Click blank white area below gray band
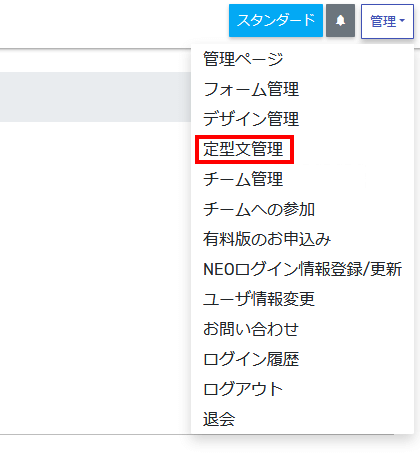This screenshot has width=420, height=471. (95, 277)
